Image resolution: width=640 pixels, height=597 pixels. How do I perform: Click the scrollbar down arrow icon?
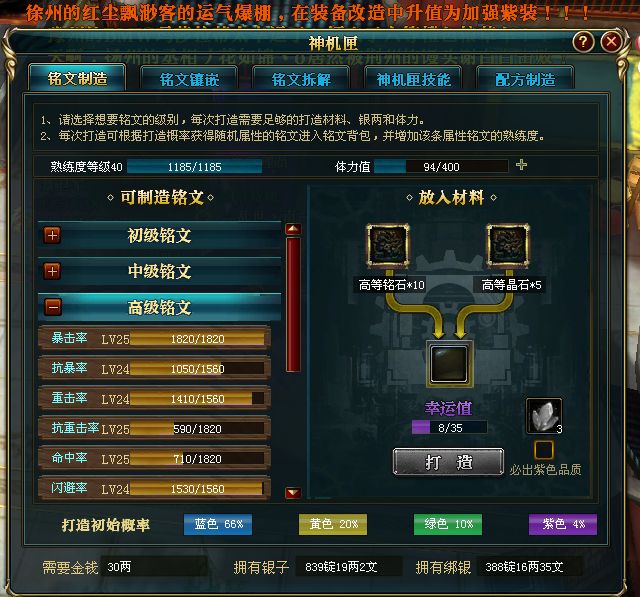click(293, 493)
